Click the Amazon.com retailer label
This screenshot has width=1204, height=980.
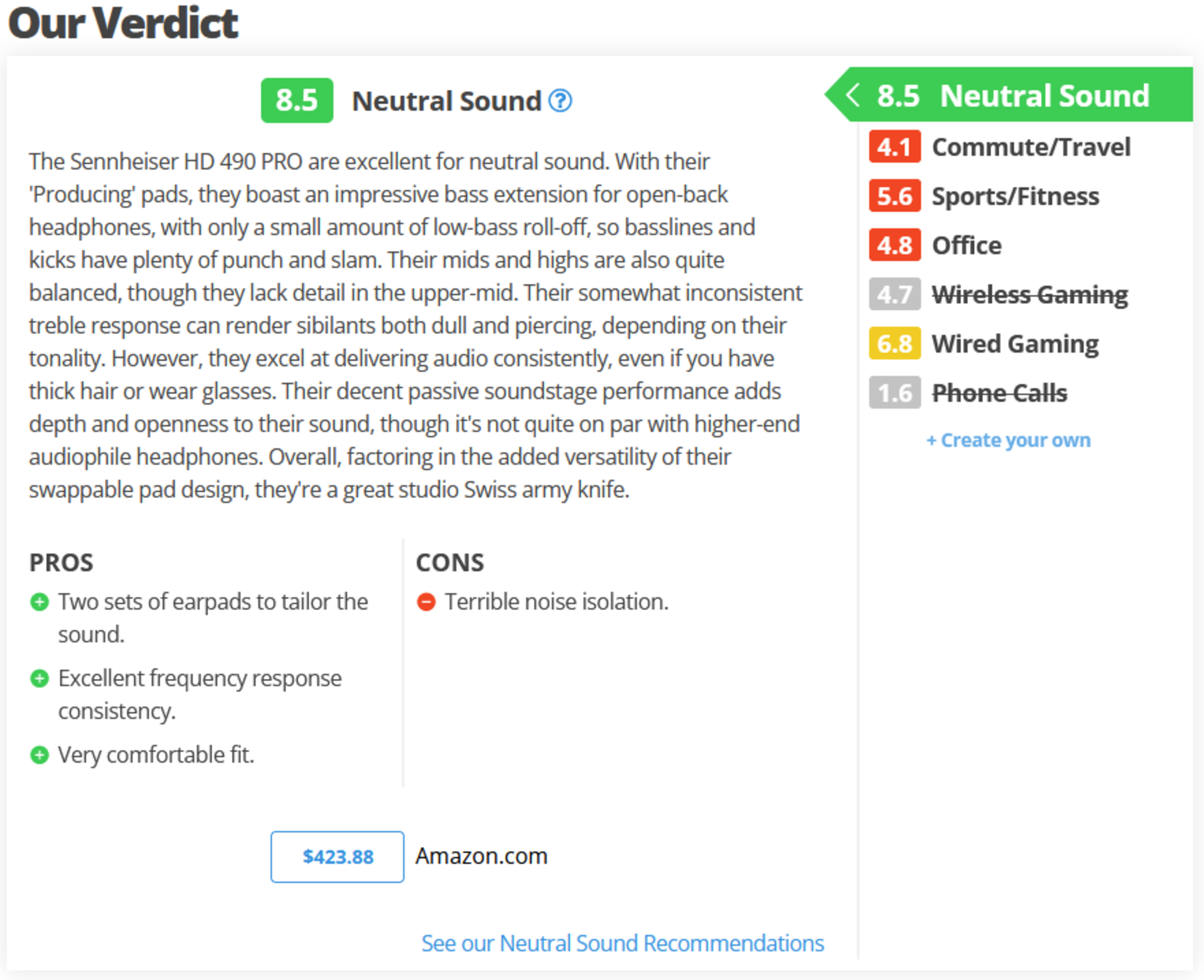pyautogui.click(x=482, y=856)
